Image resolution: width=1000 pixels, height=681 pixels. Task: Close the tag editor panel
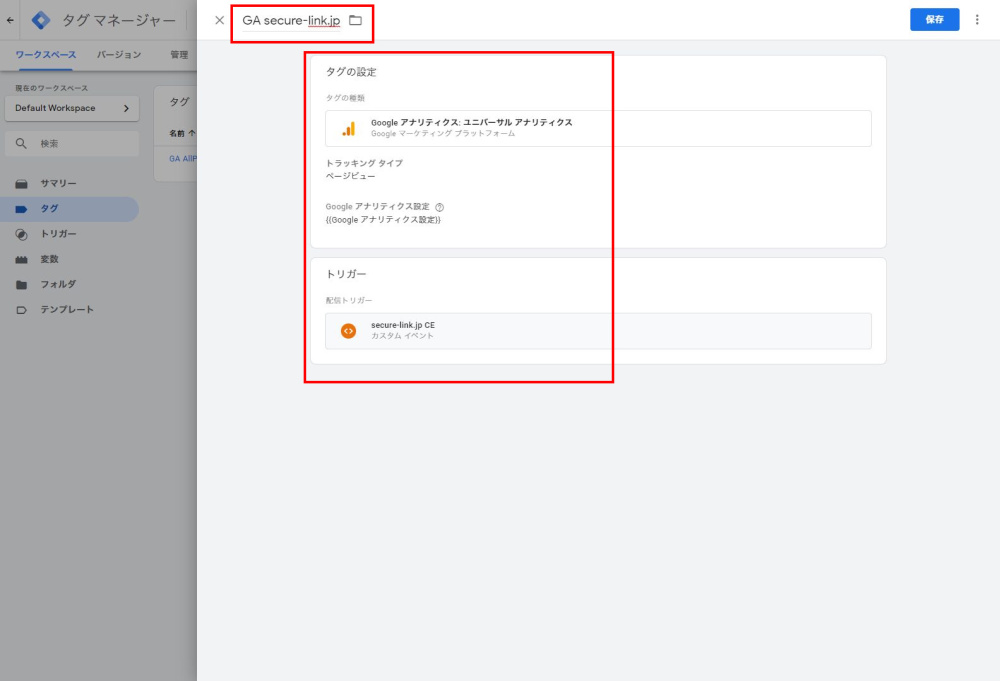pos(219,20)
